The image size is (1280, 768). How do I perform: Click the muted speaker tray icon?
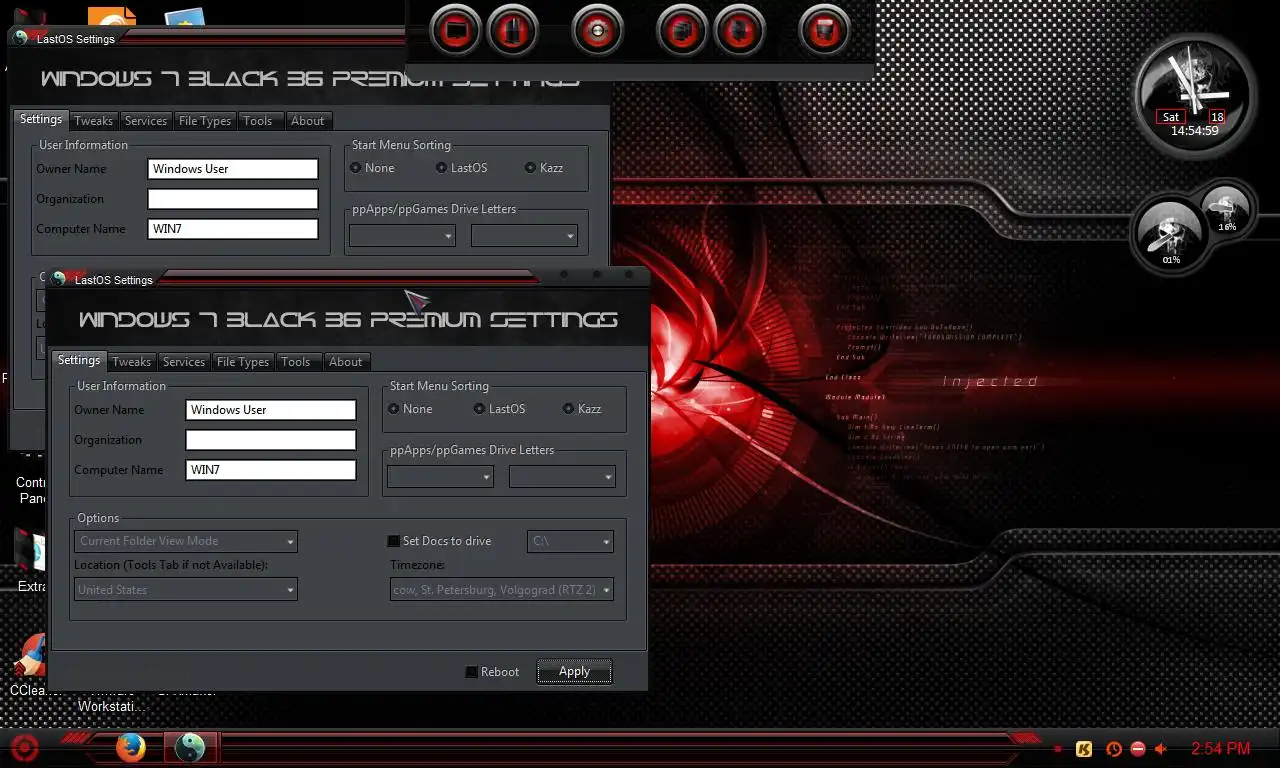(1161, 748)
